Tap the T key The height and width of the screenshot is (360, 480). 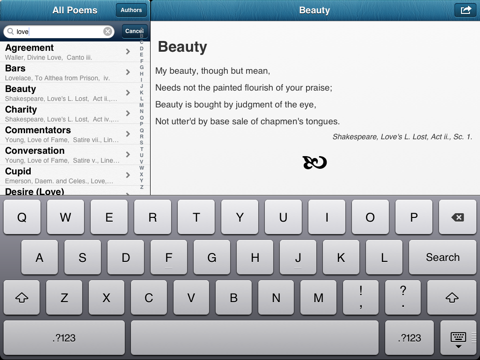pyautogui.click(x=196, y=217)
